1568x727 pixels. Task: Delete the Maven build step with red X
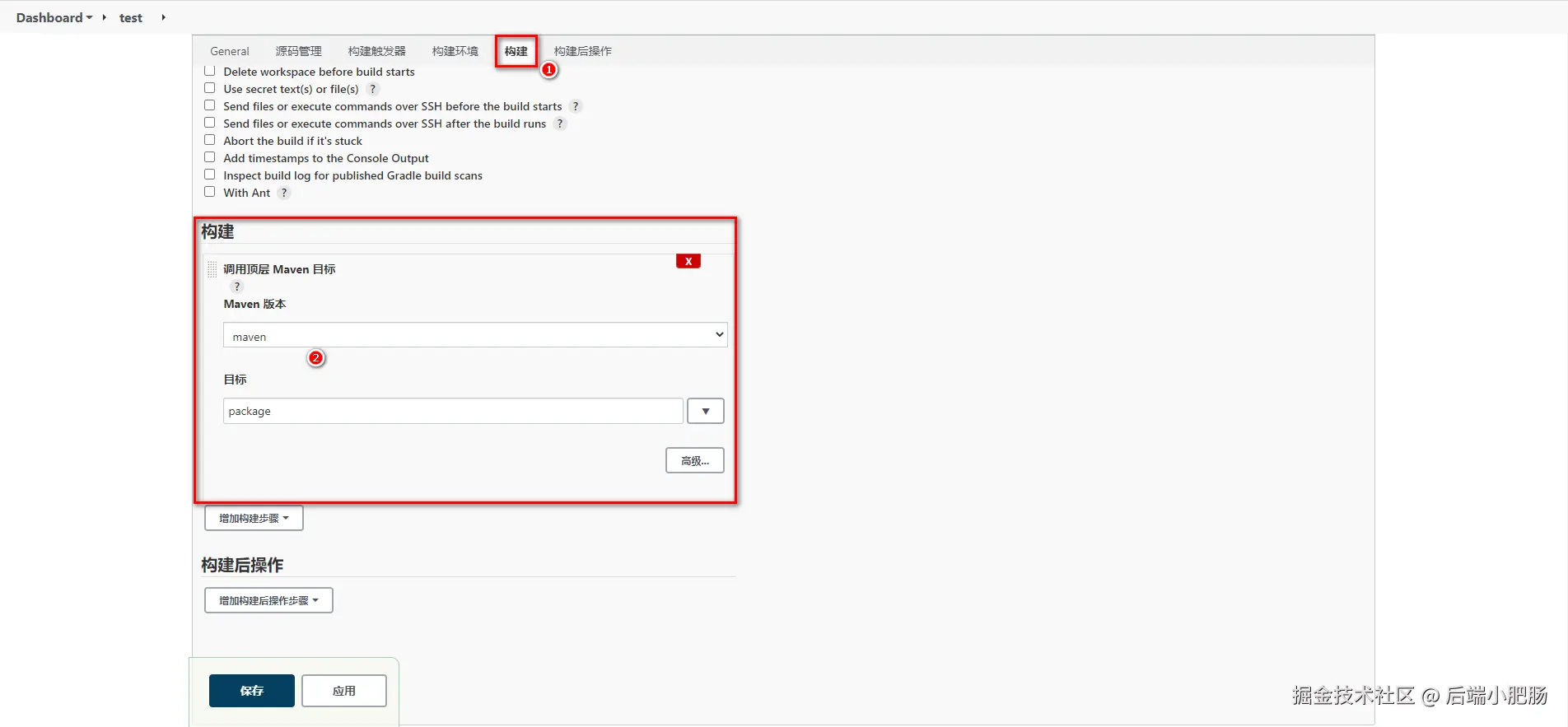click(688, 261)
